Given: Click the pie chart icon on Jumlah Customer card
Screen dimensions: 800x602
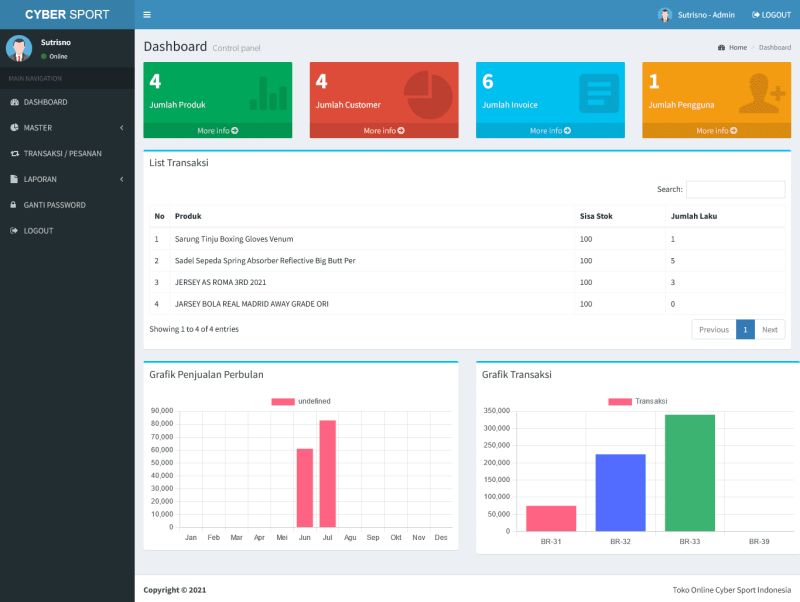Looking at the screenshot, I should (x=428, y=95).
